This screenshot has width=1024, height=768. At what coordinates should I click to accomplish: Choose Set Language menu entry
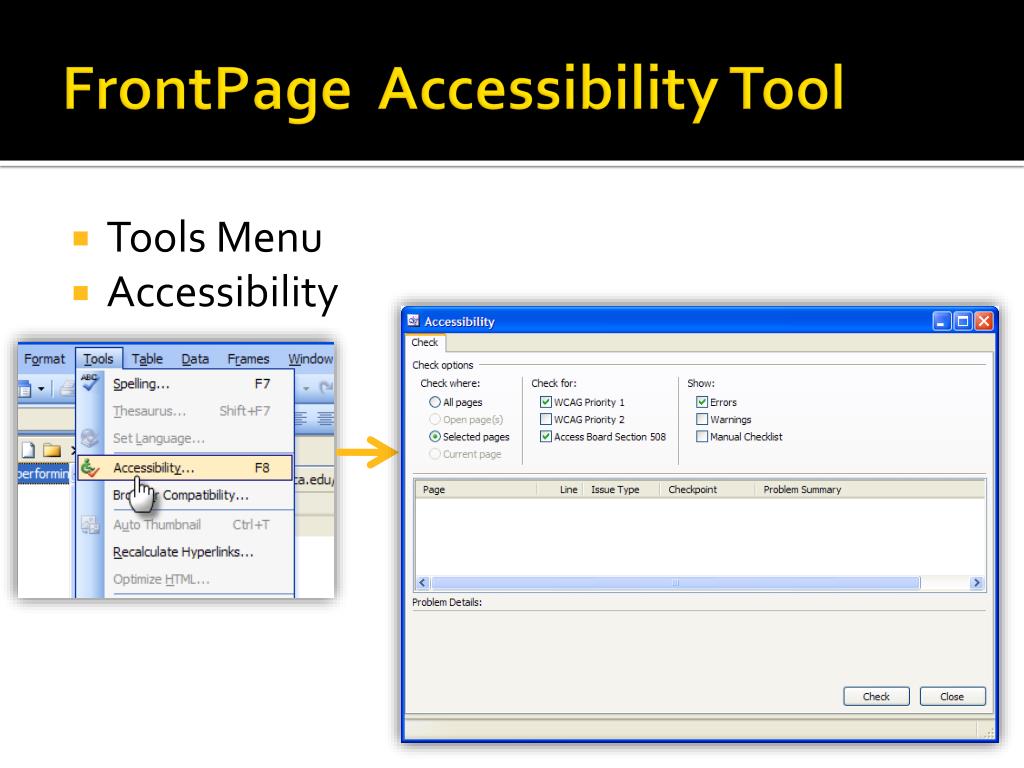coord(185,438)
